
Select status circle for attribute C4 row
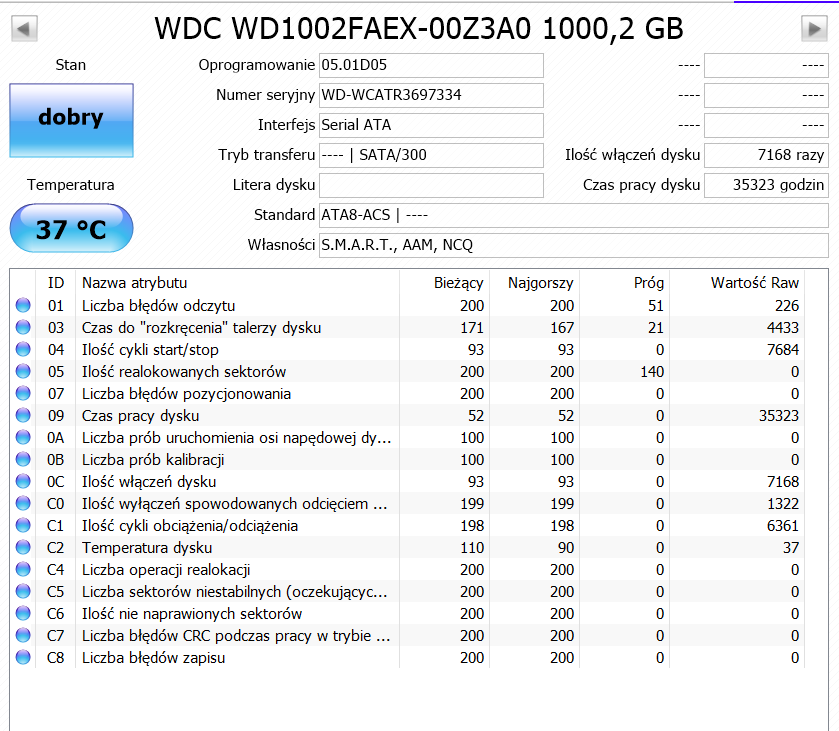23,569
